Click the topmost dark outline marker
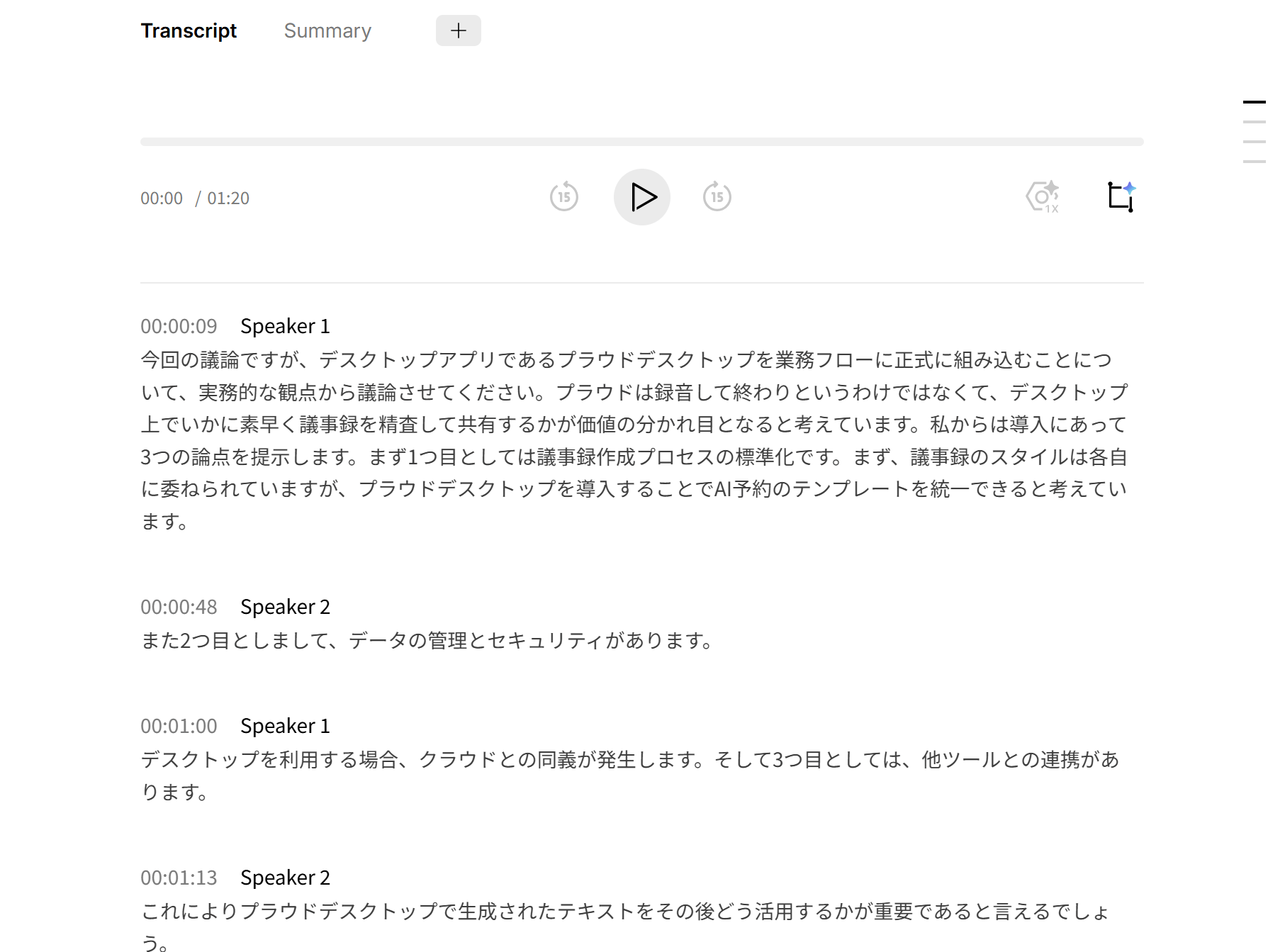The width and height of the screenshot is (1285, 952). pyautogui.click(x=1254, y=102)
